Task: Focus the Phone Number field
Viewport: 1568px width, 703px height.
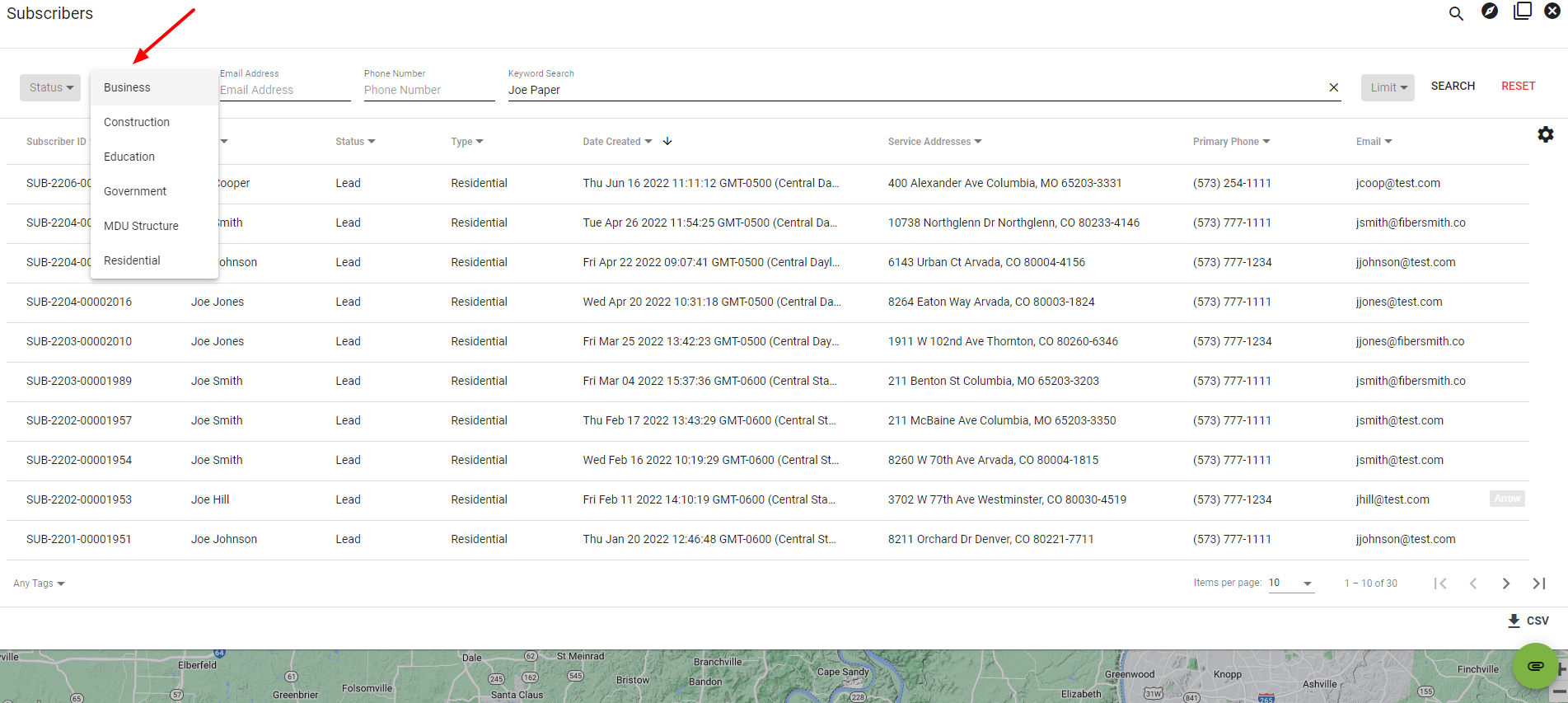Action: click(429, 90)
